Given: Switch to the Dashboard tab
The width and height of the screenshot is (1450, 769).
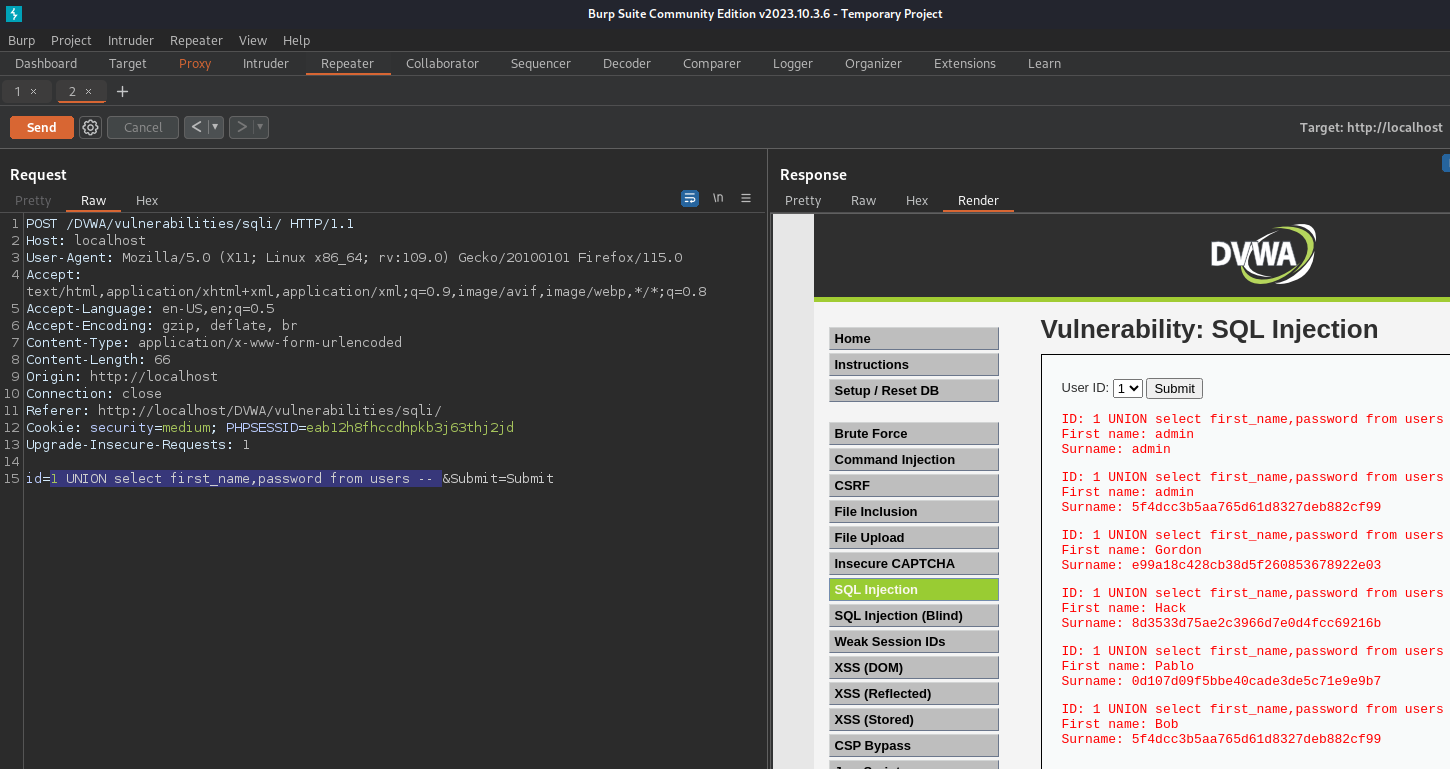Looking at the screenshot, I should pyautogui.click(x=46, y=63).
